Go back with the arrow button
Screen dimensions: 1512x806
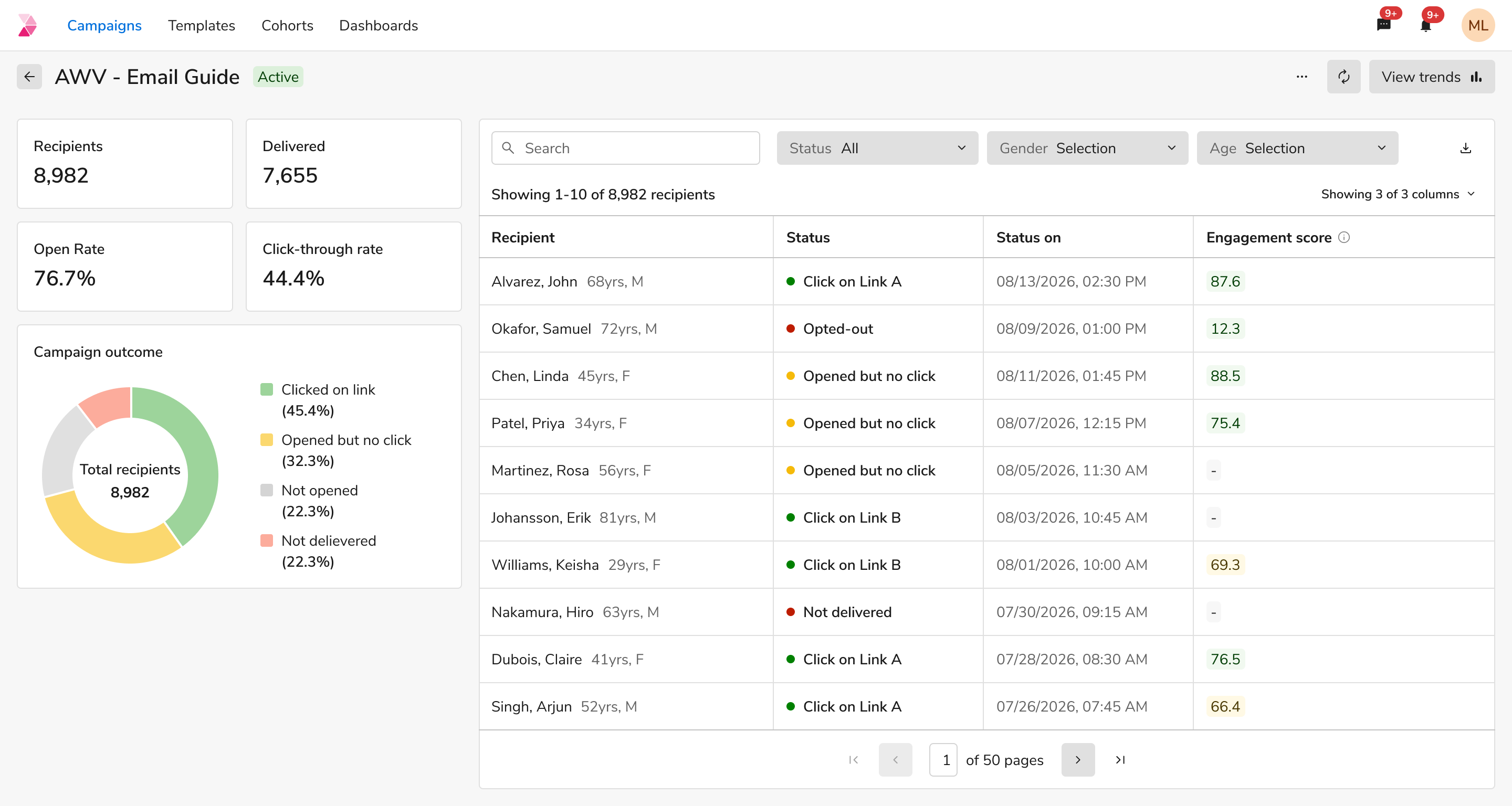(x=29, y=77)
